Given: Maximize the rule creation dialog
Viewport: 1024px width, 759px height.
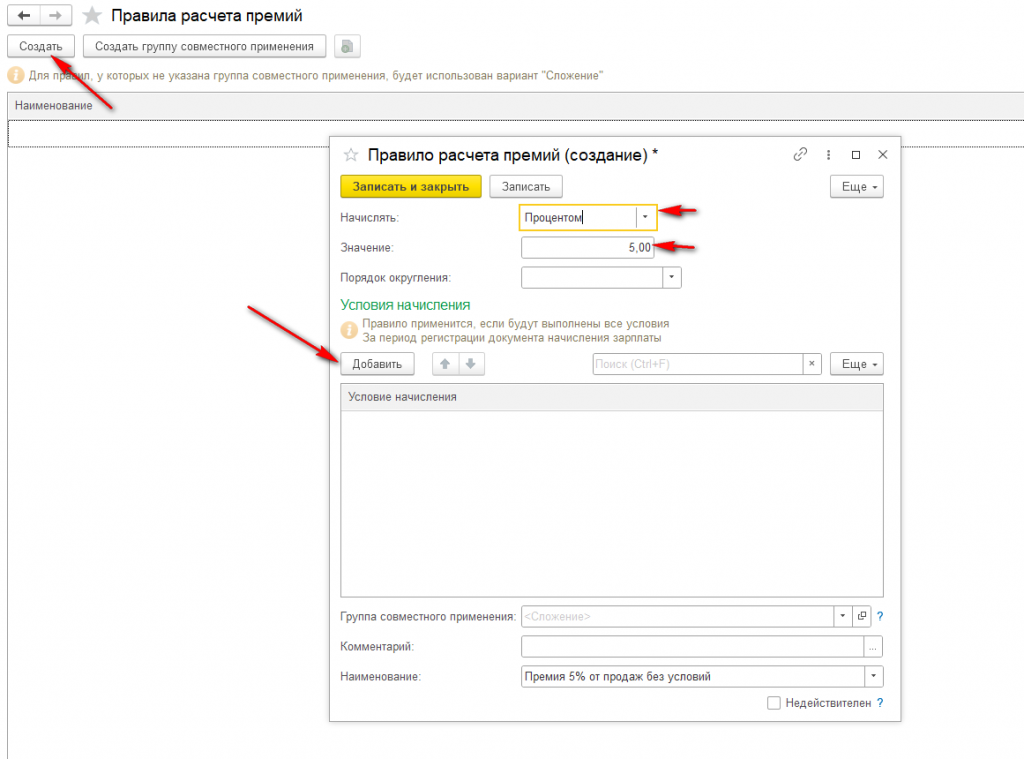Looking at the screenshot, I should (x=856, y=155).
